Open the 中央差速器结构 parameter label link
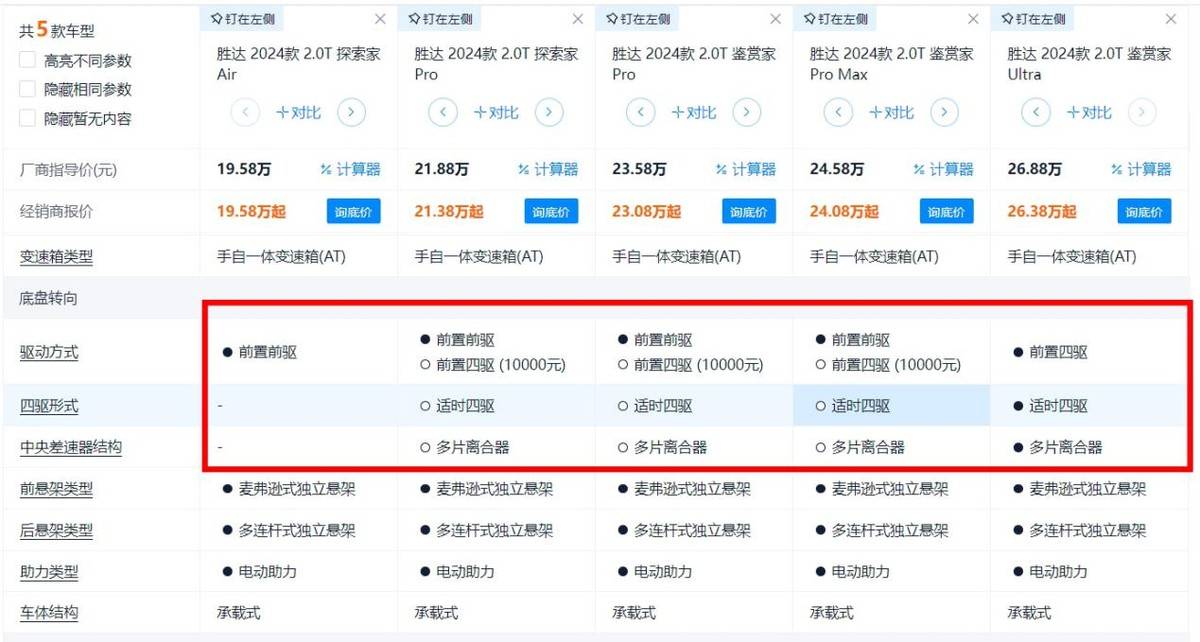The image size is (1200, 642). (x=71, y=448)
